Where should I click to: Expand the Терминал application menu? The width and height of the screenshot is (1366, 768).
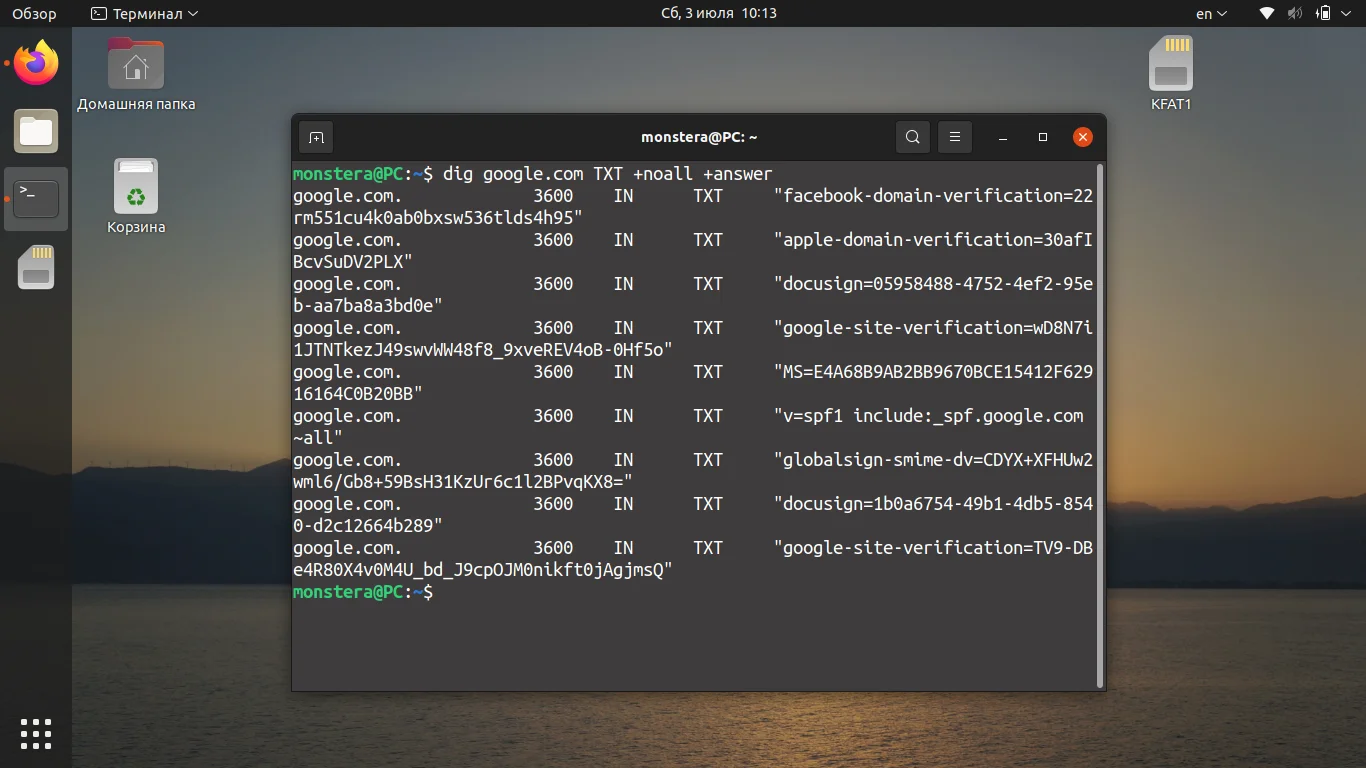point(143,13)
